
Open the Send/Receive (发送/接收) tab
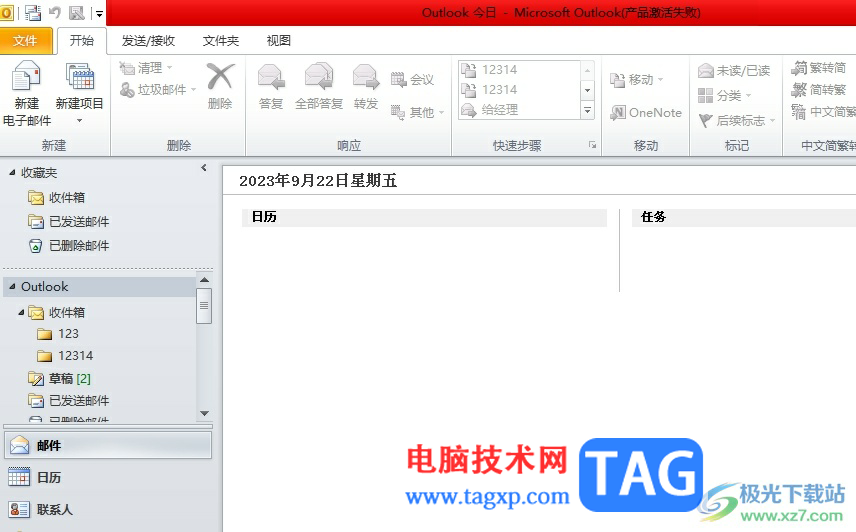(148, 40)
